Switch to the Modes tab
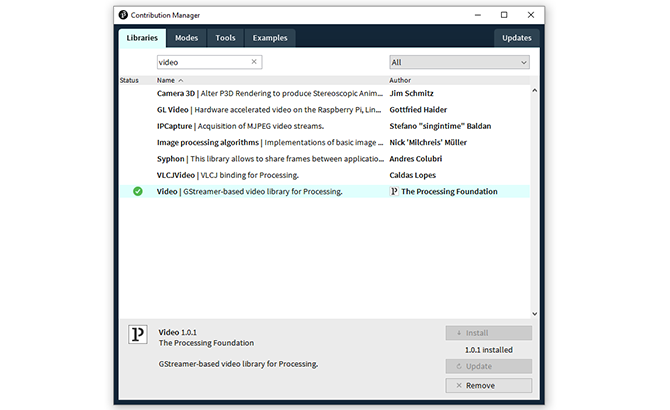The height and width of the screenshot is (410, 670). pos(186,38)
